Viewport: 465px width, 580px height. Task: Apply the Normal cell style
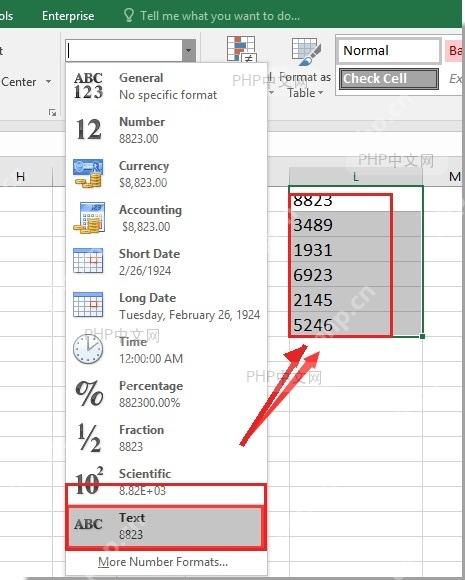390,50
